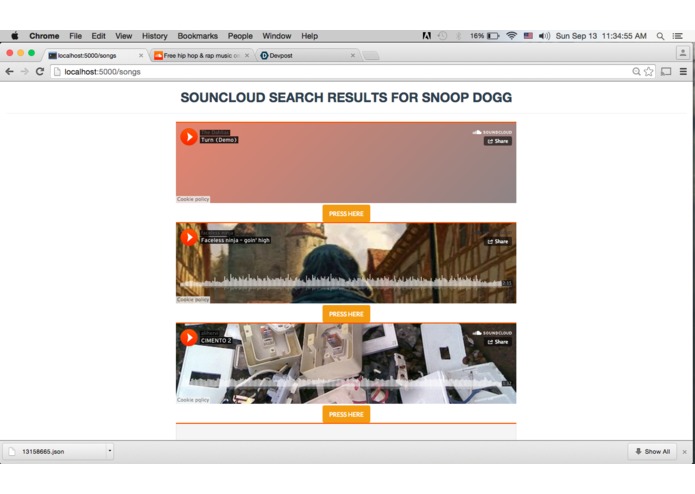Click PRESS HERE below CIMENTO 2 player

(346, 415)
